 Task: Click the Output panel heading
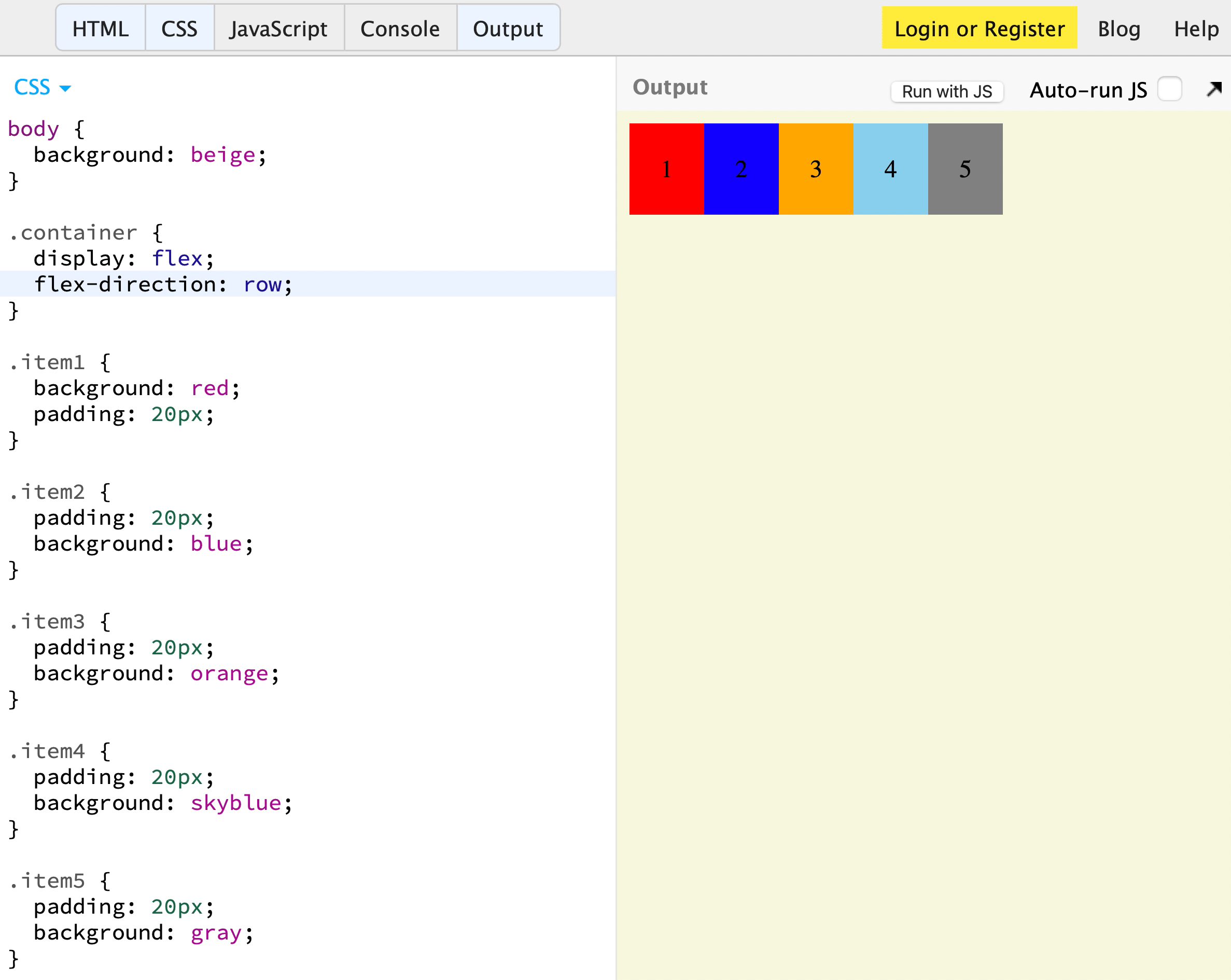670,88
